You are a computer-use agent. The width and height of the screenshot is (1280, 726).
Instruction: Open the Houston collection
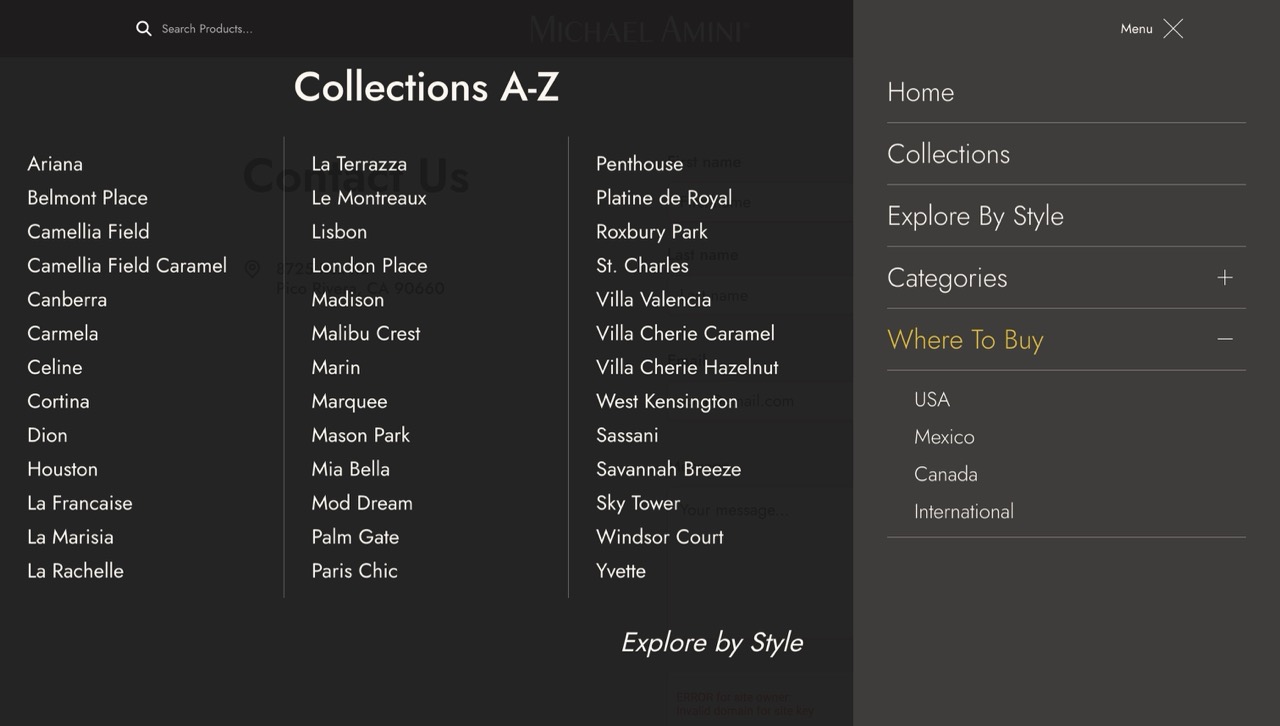click(62, 470)
